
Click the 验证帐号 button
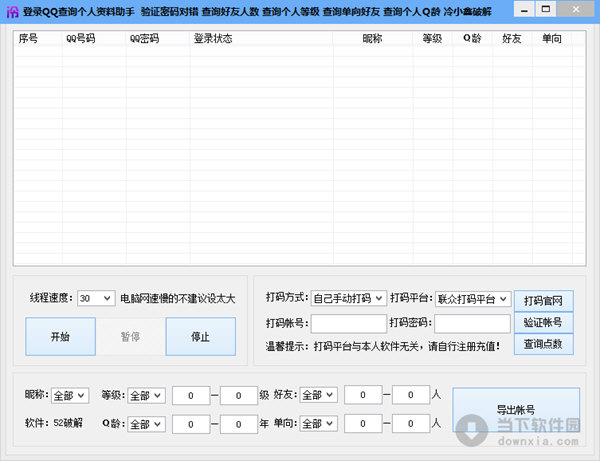(543, 323)
